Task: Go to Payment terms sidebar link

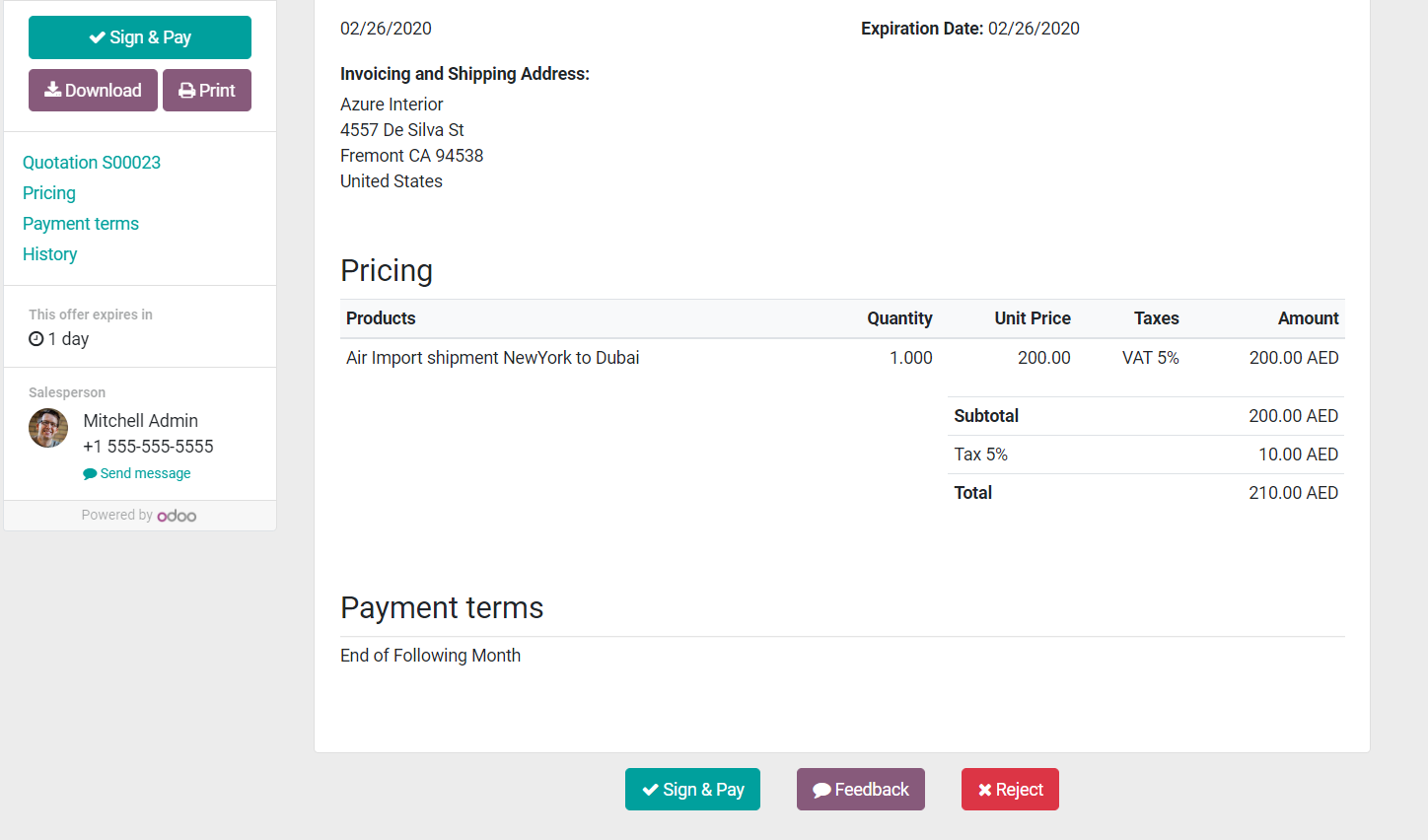Action: [81, 224]
